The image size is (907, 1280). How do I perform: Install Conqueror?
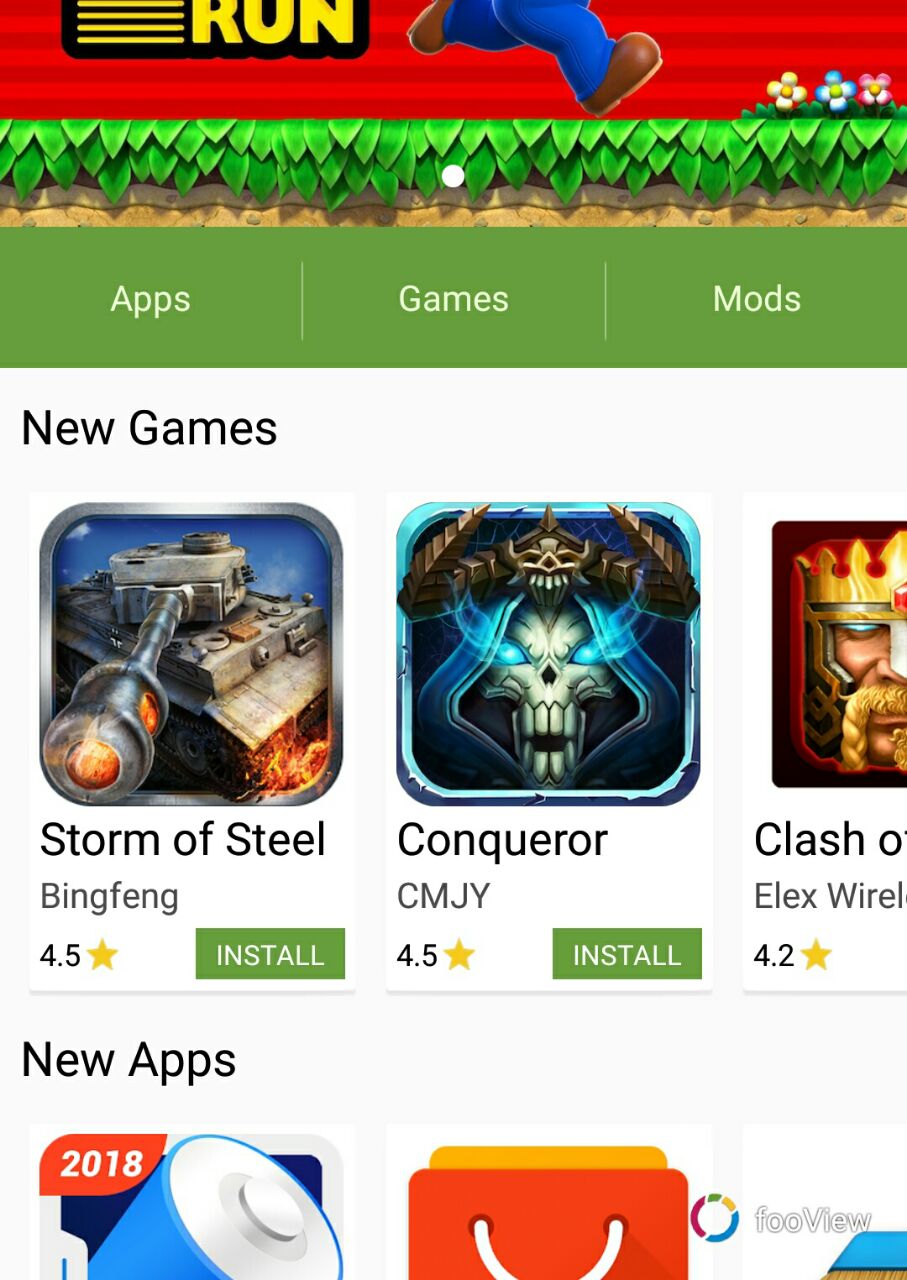627,954
